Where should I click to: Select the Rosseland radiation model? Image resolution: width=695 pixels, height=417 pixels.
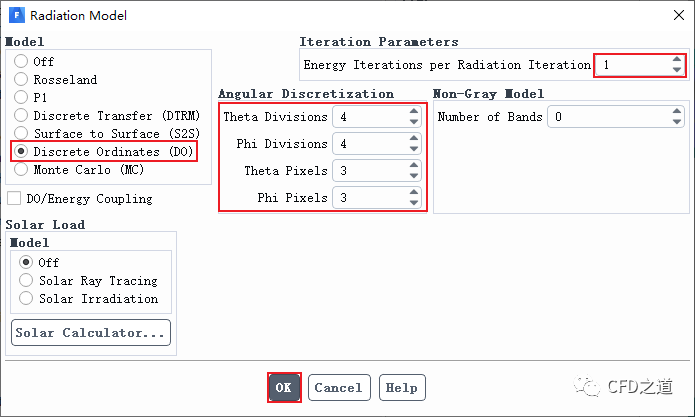(x=21, y=79)
